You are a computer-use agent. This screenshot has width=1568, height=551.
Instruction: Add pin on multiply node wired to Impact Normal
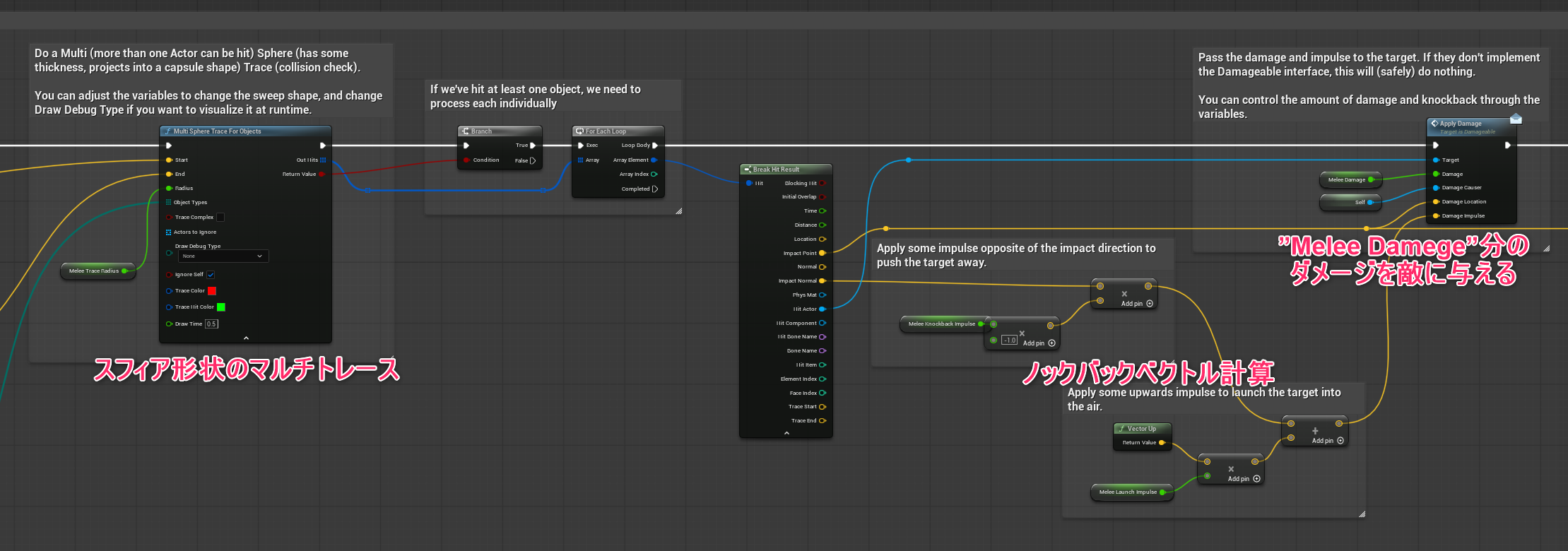click(1137, 304)
